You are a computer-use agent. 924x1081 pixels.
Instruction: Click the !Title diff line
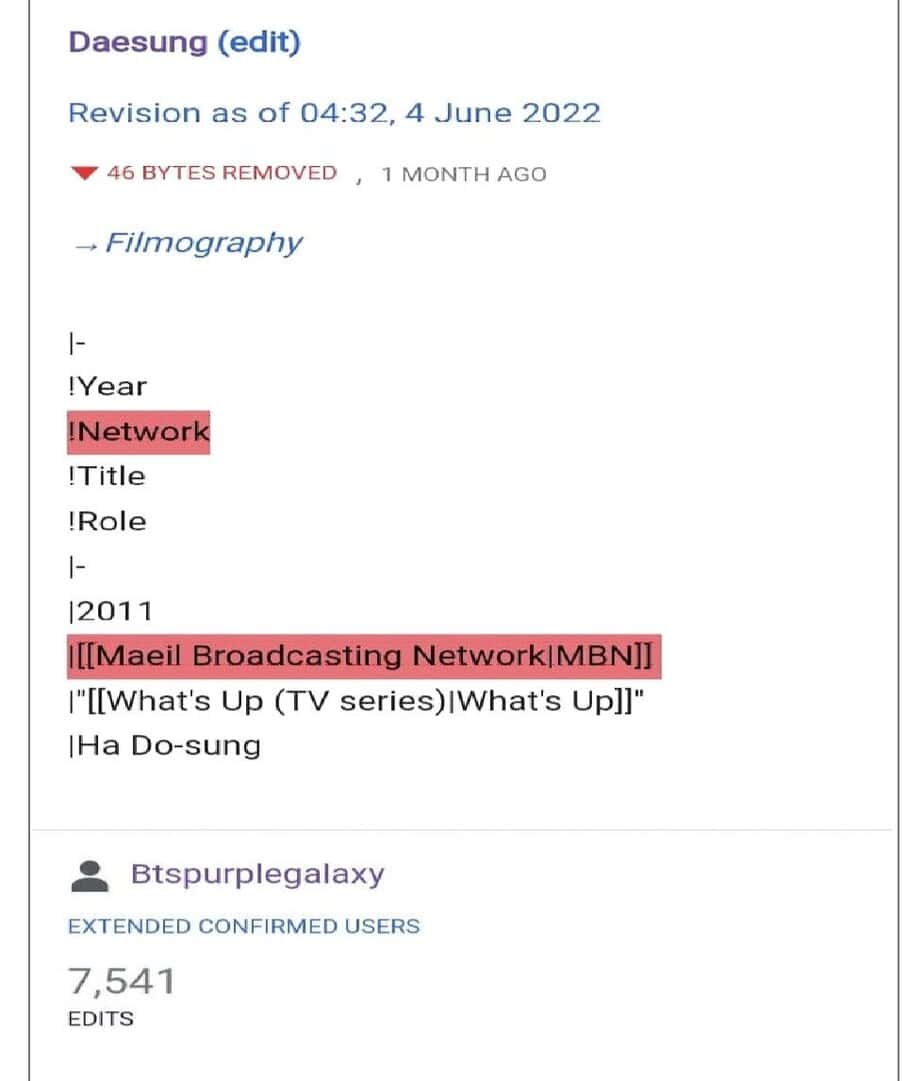click(106, 476)
